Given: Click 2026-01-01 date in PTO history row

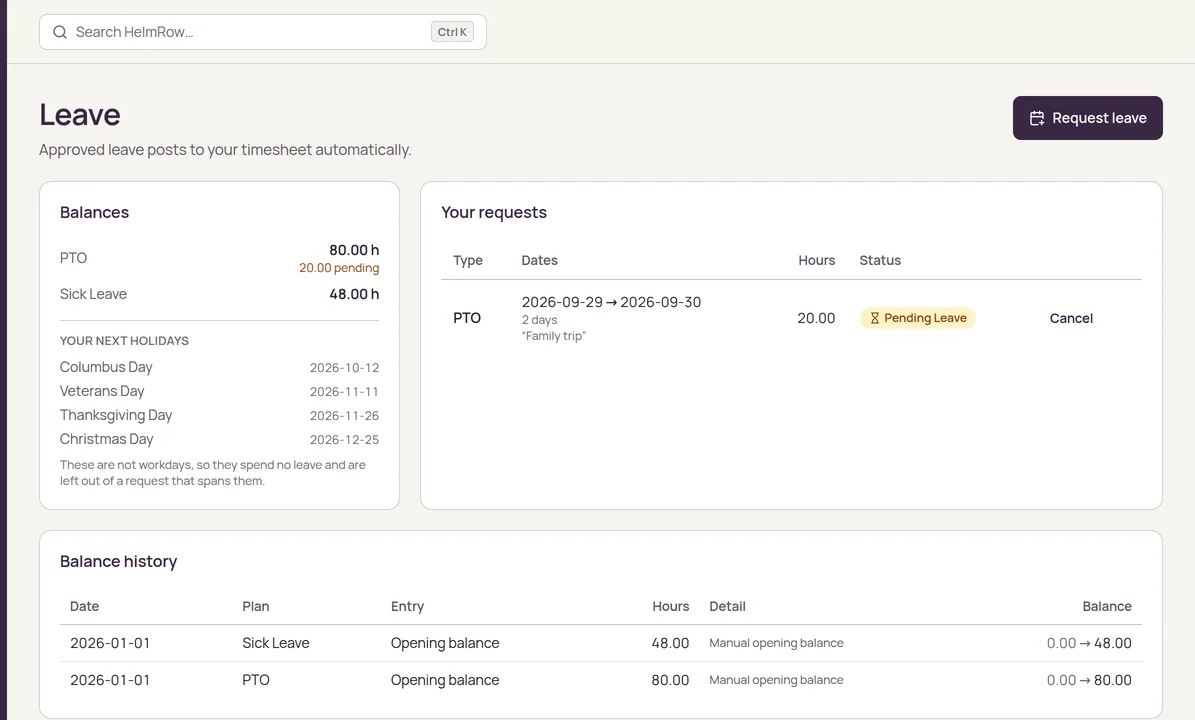Looking at the screenshot, I should coord(110,680).
